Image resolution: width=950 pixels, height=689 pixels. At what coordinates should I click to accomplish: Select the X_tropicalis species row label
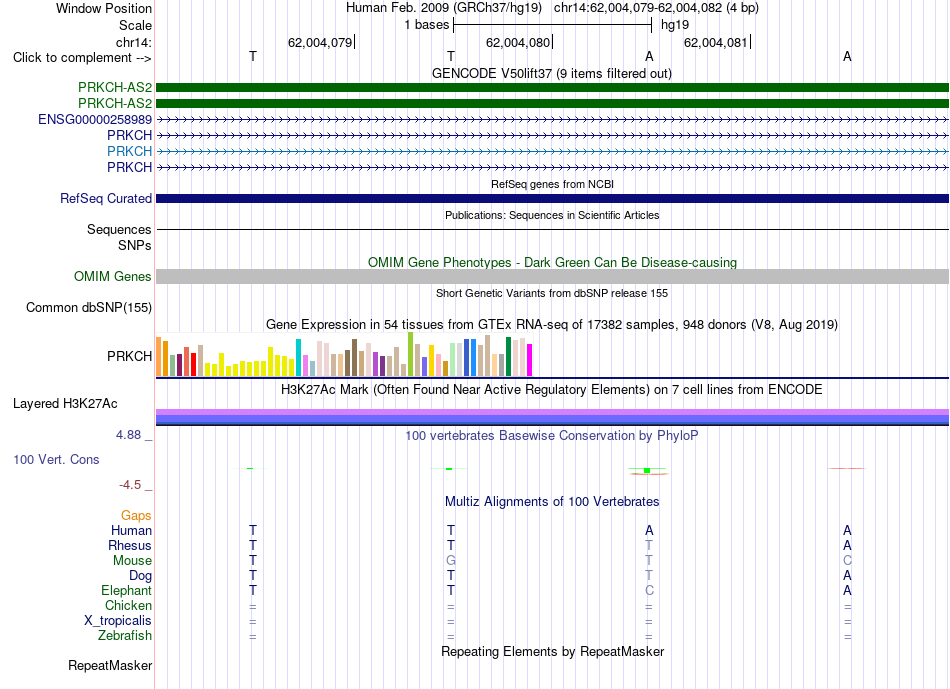[x=118, y=621]
